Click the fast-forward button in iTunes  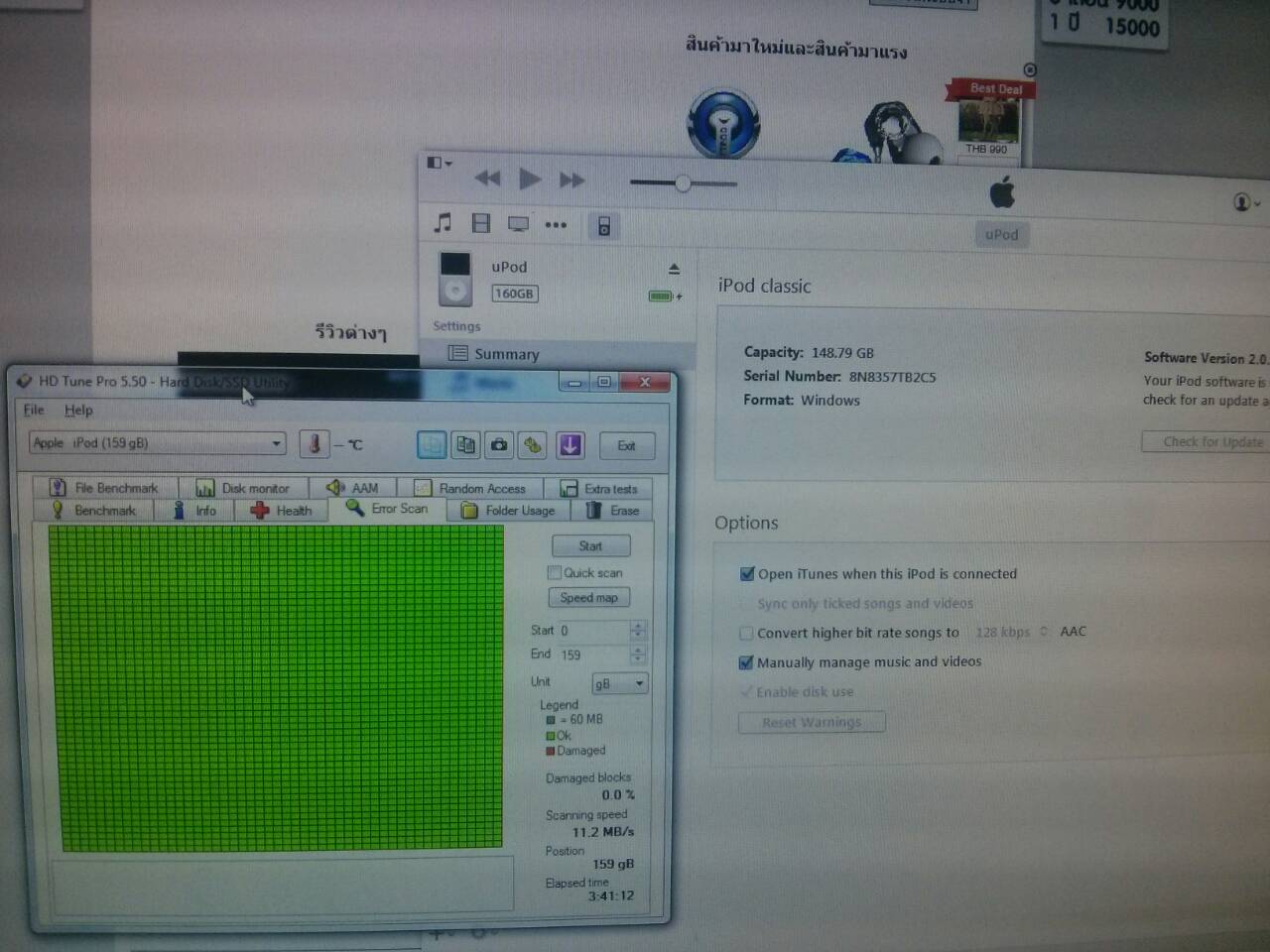[x=572, y=179]
